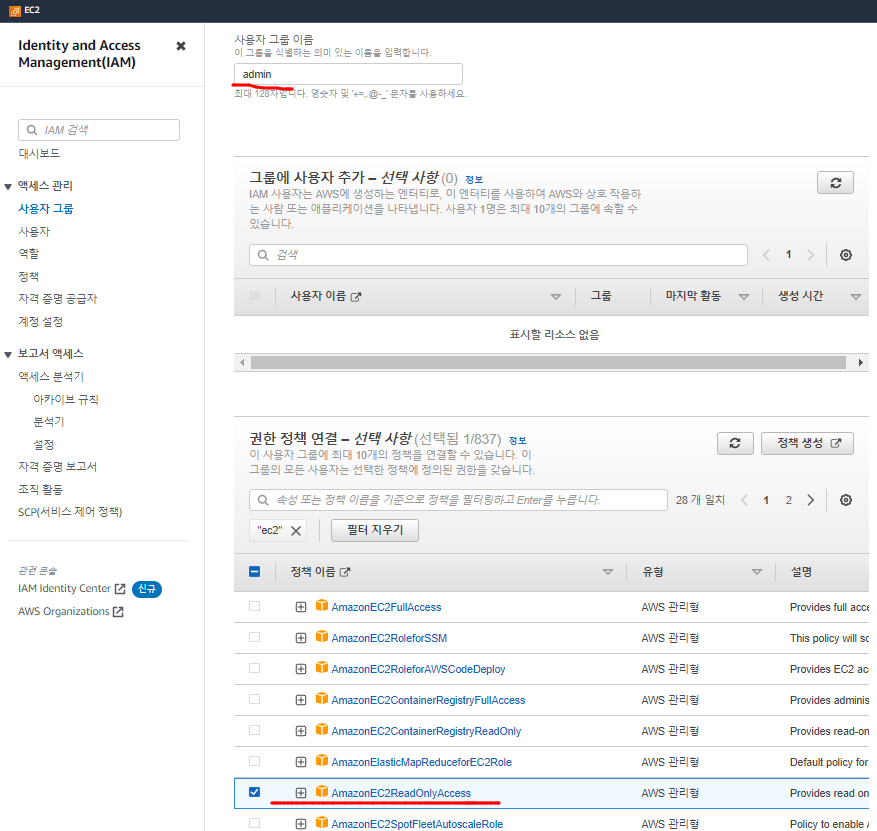This screenshot has height=831, width=877.
Task: Click the 필터 지우기 button
Action: (375, 530)
